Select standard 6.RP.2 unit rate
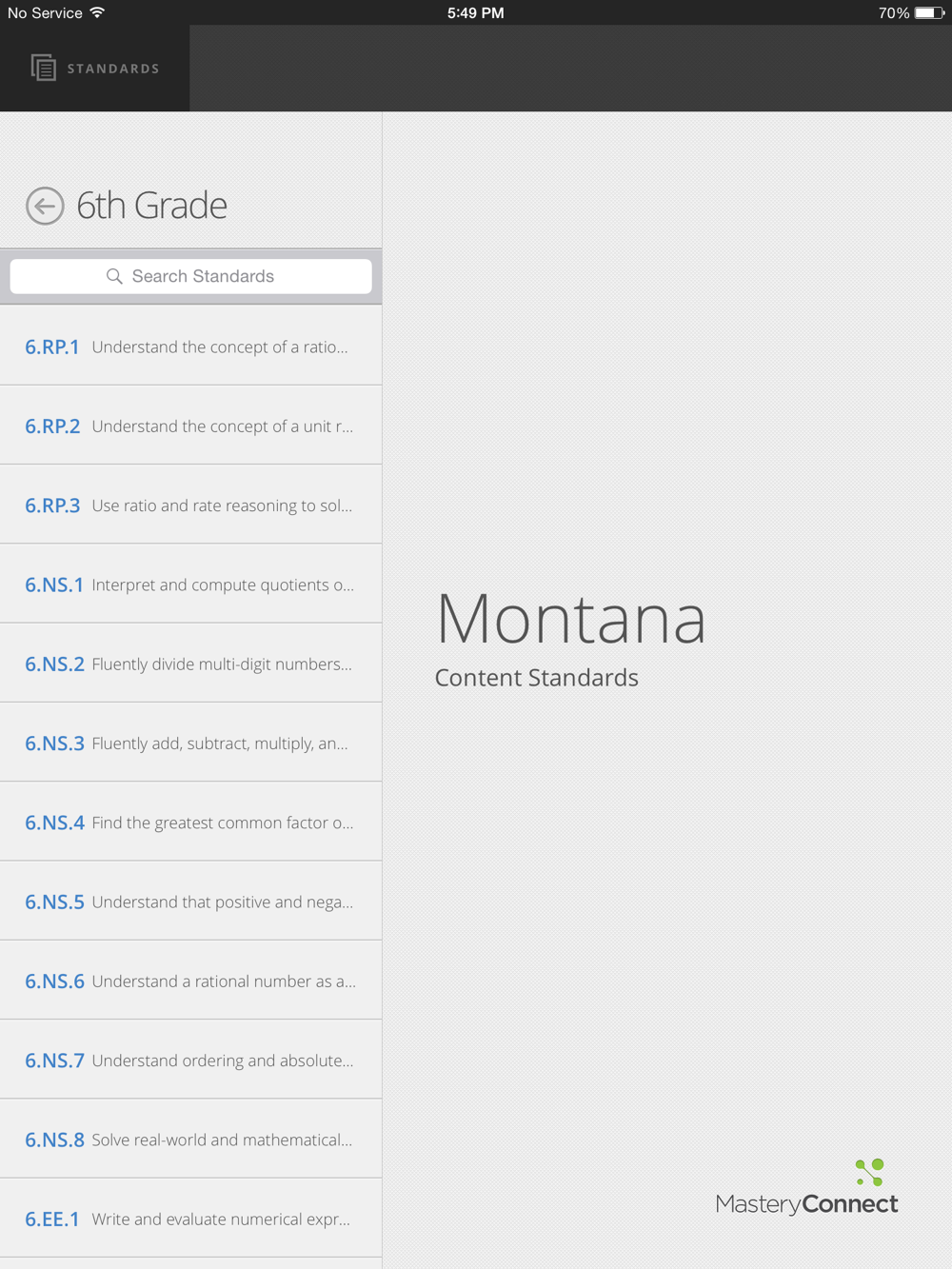This screenshot has width=952, height=1269. [190, 426]
